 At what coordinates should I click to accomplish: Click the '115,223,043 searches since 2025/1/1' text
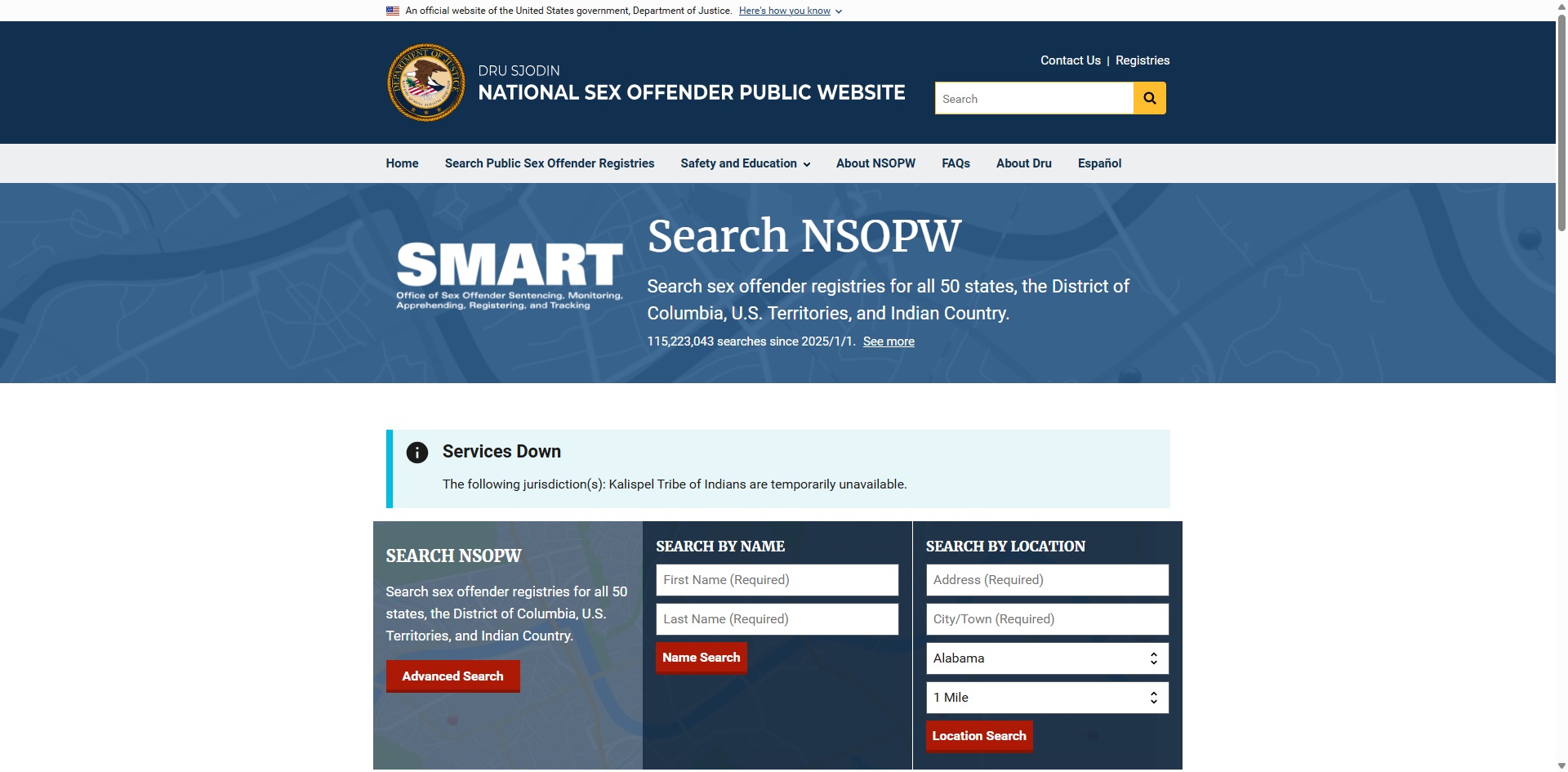pyautogui.click(x=751, y=341)
